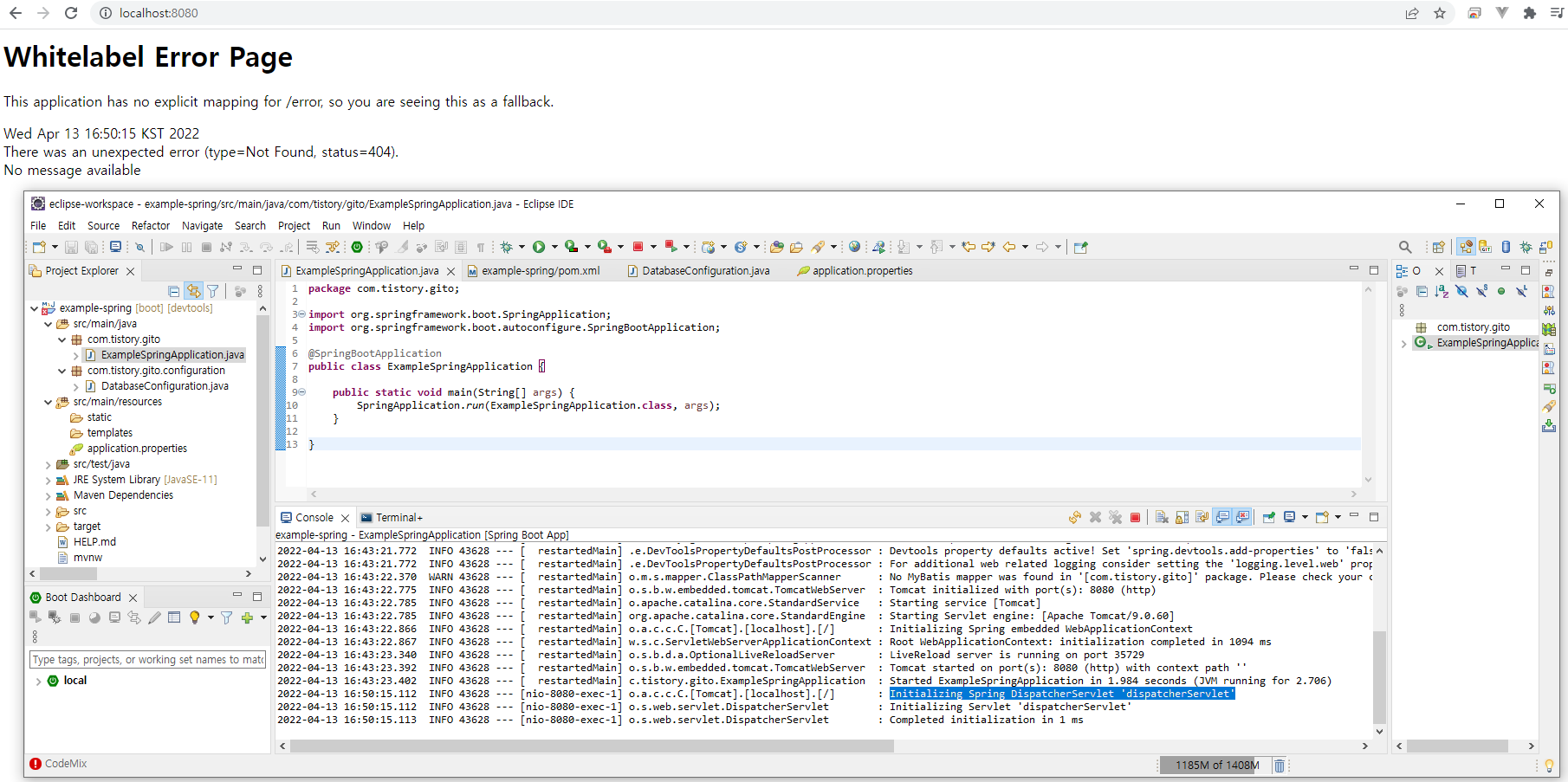Reload the localhost page in browser
The image size is (1568, 782).
pyautogui.click(x=71, y=13)
